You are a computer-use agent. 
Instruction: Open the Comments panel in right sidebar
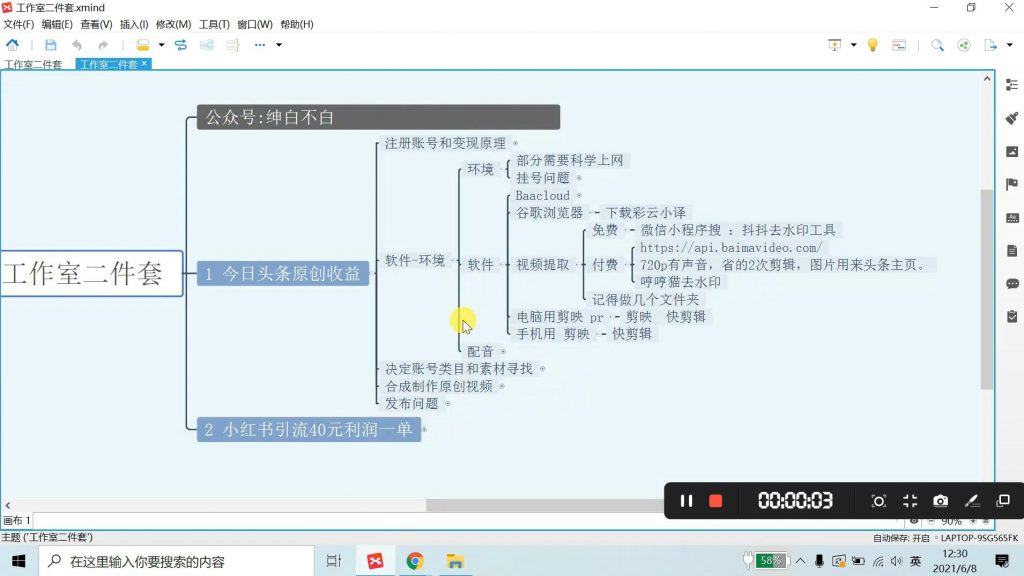[1012, 283]
